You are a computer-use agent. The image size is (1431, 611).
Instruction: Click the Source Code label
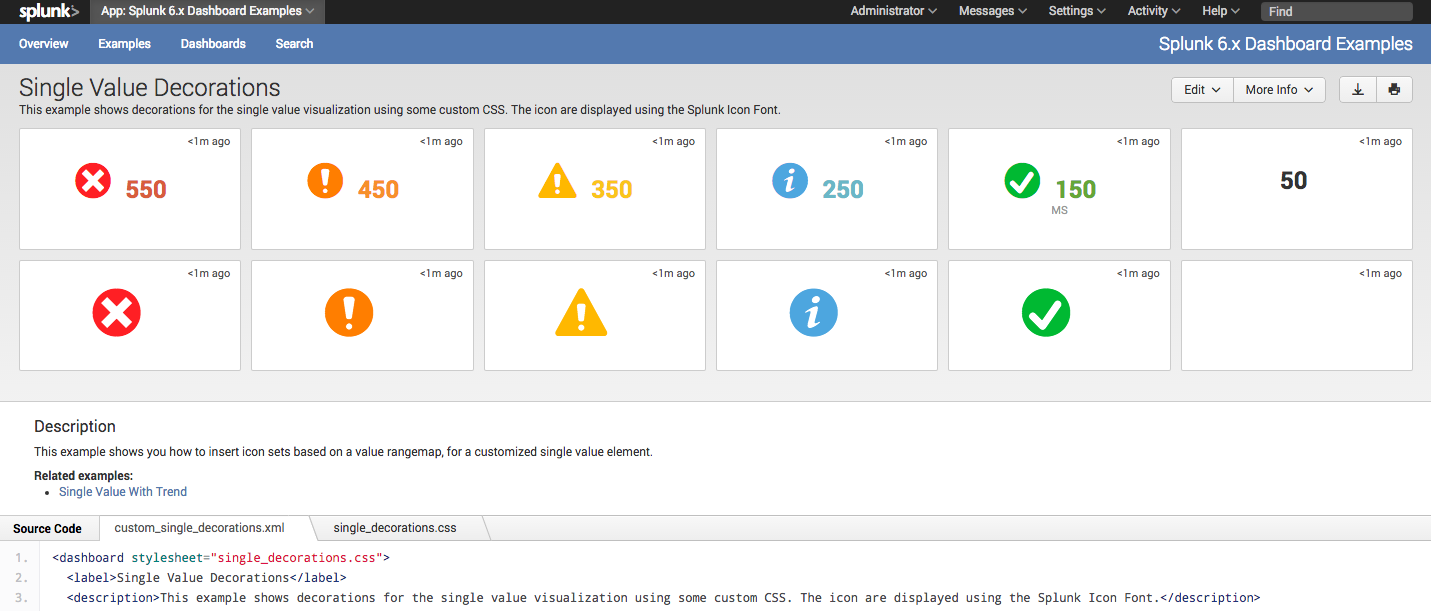(47, 529)
